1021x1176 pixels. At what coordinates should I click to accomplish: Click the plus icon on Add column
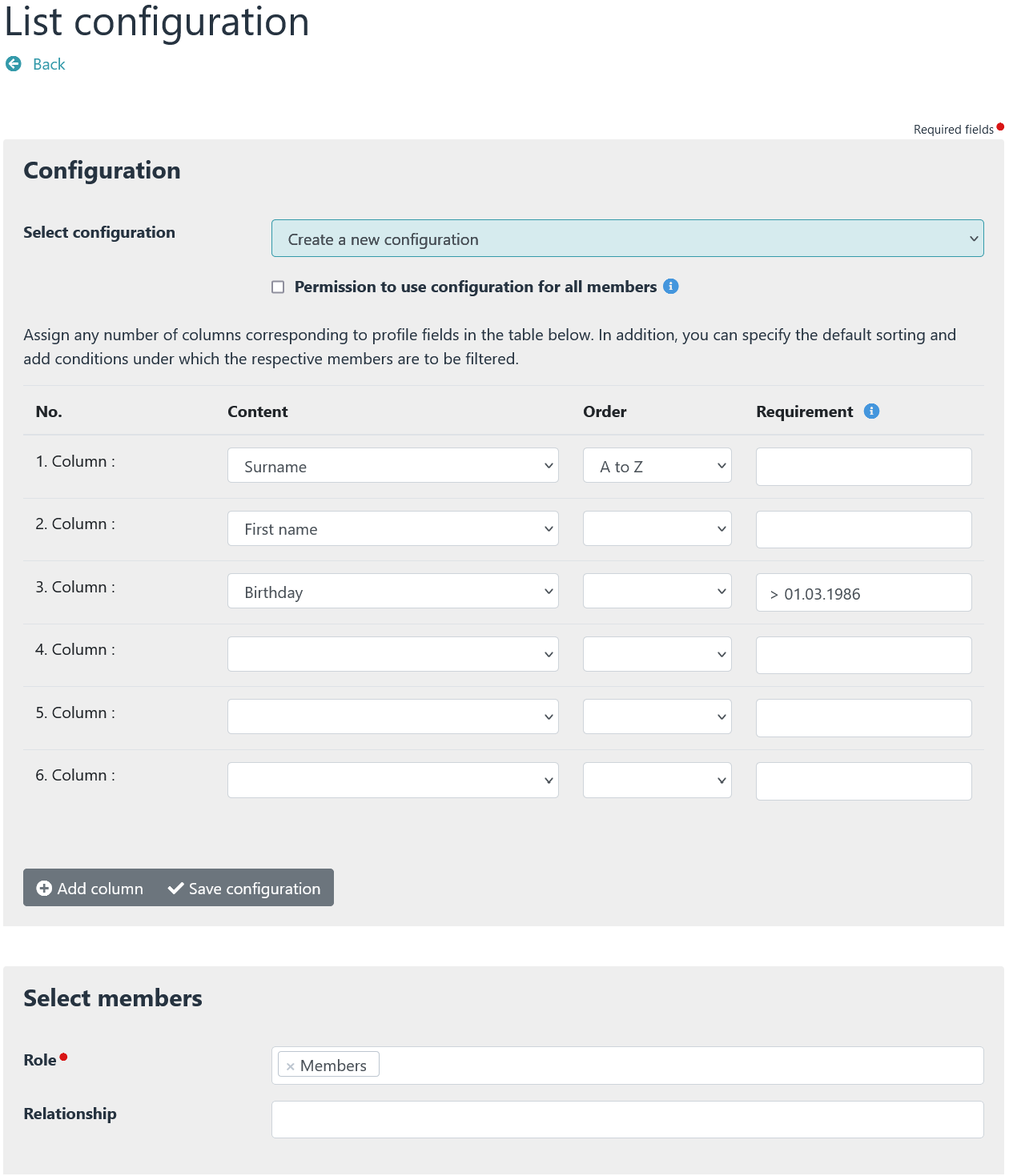[45, 889]
